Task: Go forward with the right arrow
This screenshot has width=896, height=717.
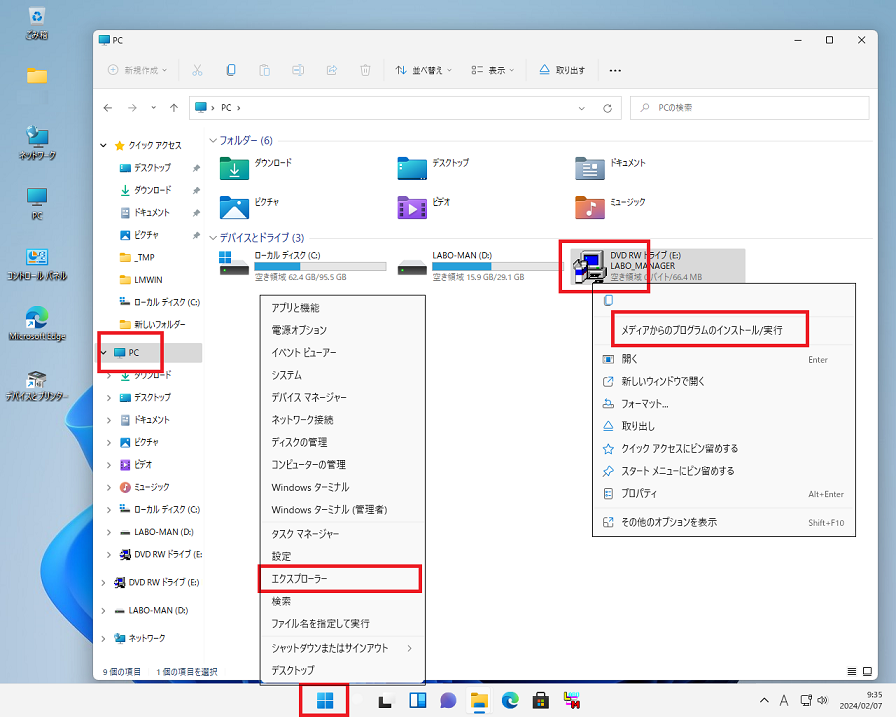Action: (x=132, y=107)
